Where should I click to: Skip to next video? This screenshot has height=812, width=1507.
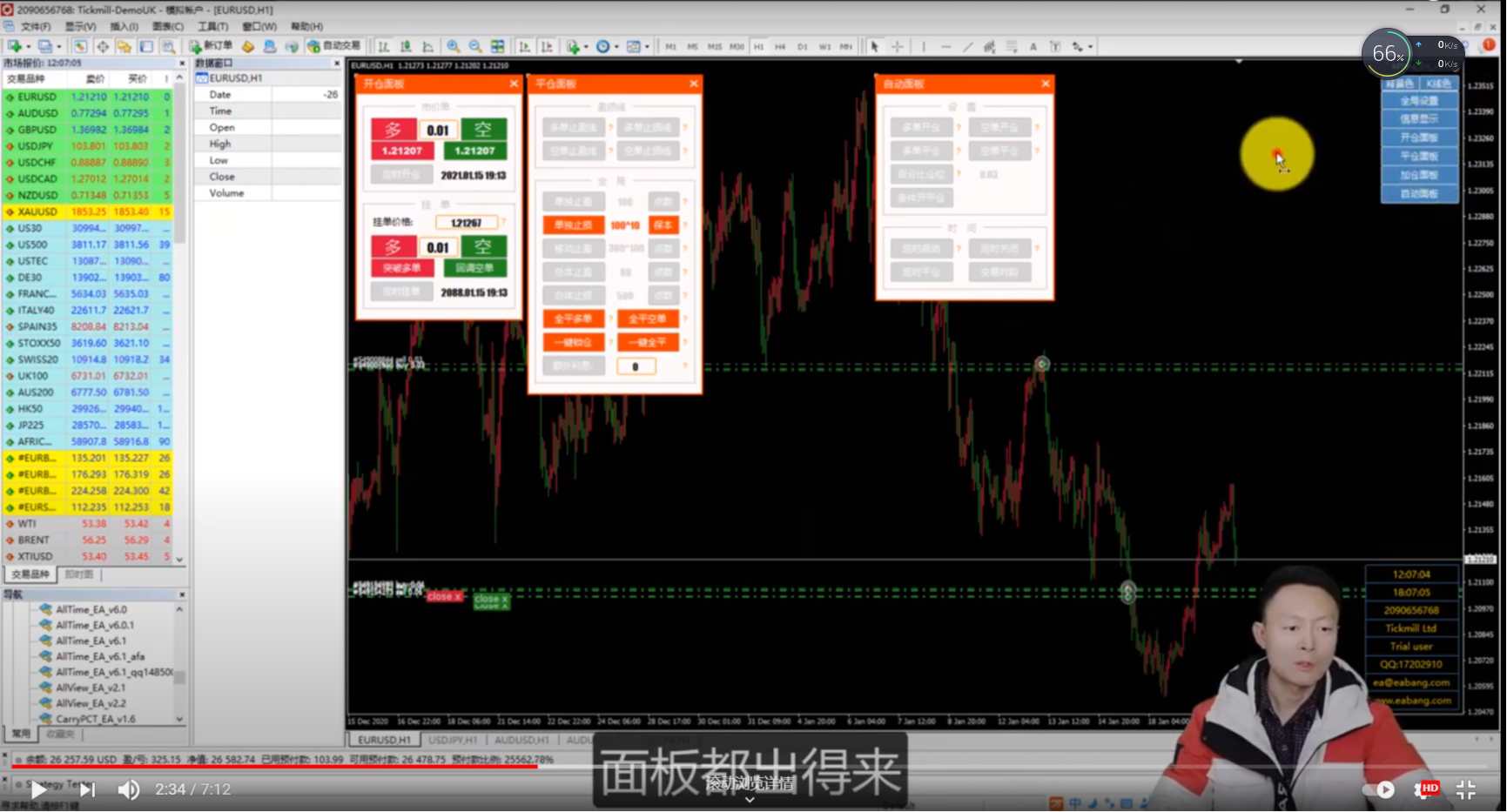[x=87, y=789]
